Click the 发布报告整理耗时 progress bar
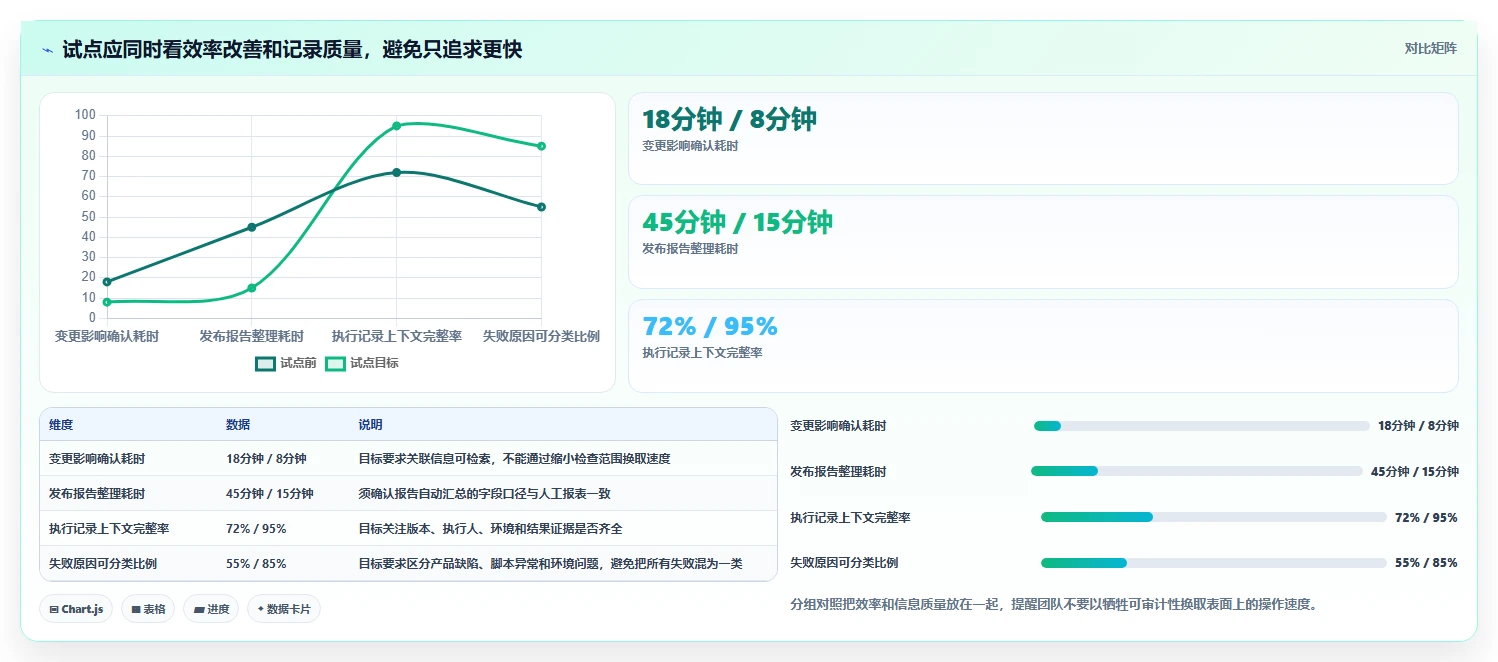Viewport: 1498px width, 662px height. coord(1197,471)
